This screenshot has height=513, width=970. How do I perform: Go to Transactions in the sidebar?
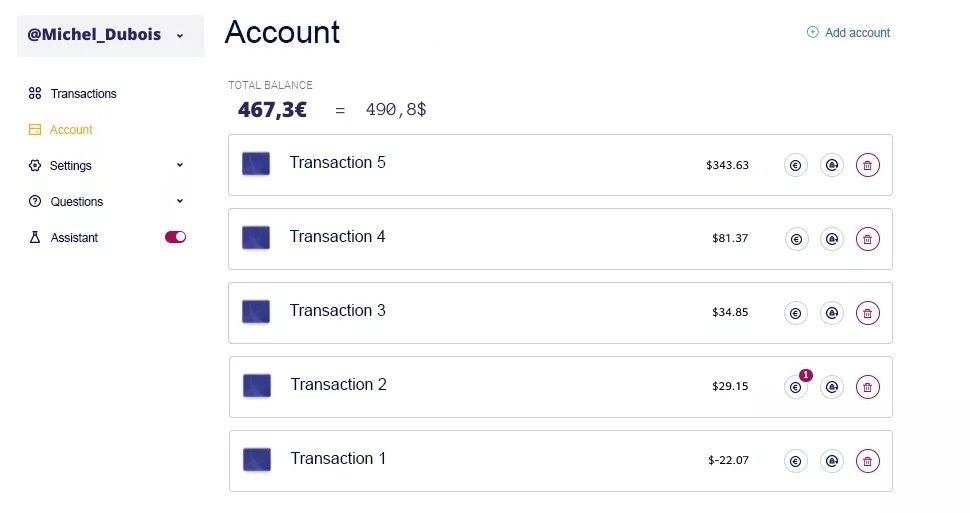coord(83,94)
